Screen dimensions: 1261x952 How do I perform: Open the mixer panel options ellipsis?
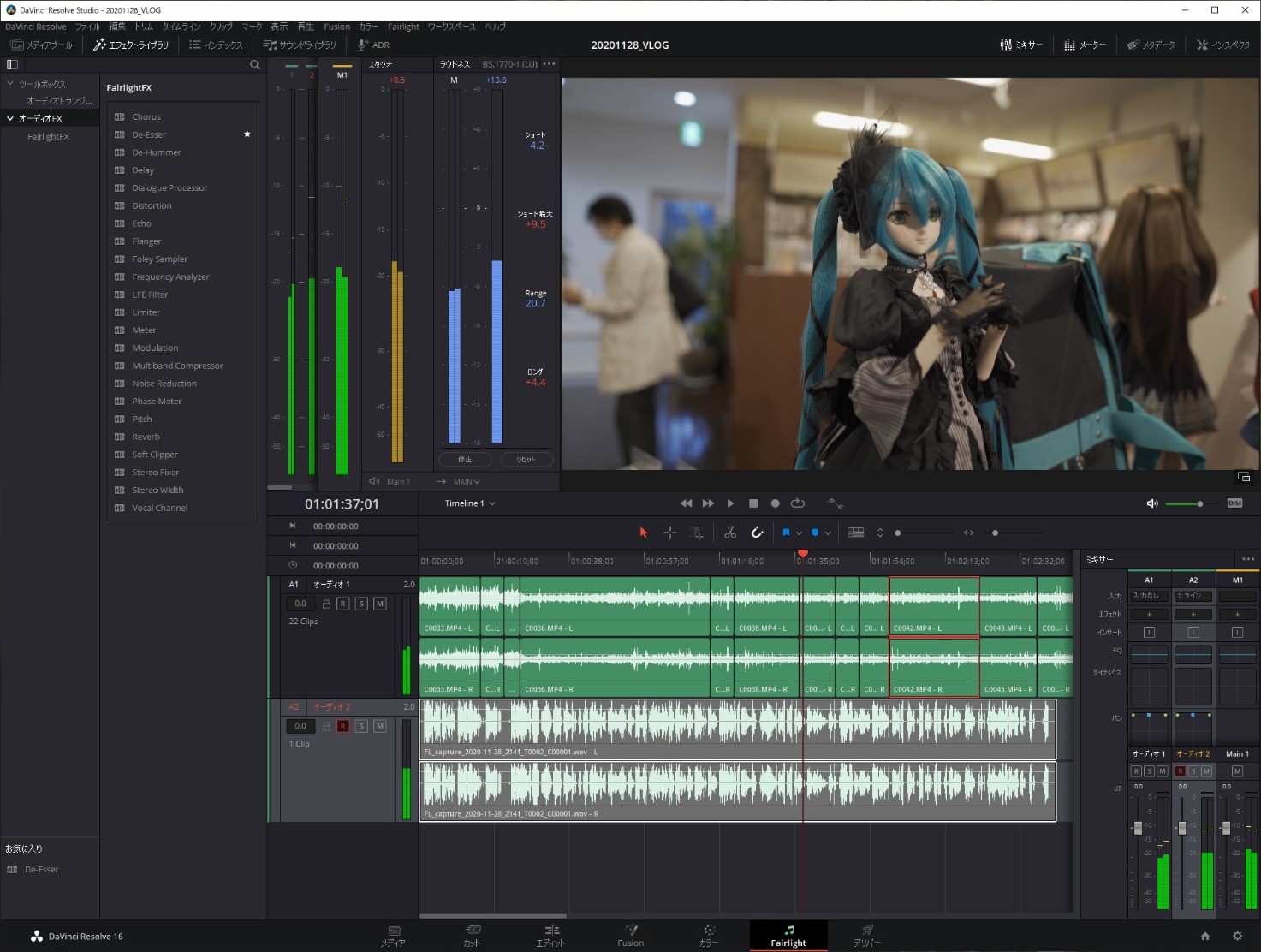click(x=1248, y=559)
